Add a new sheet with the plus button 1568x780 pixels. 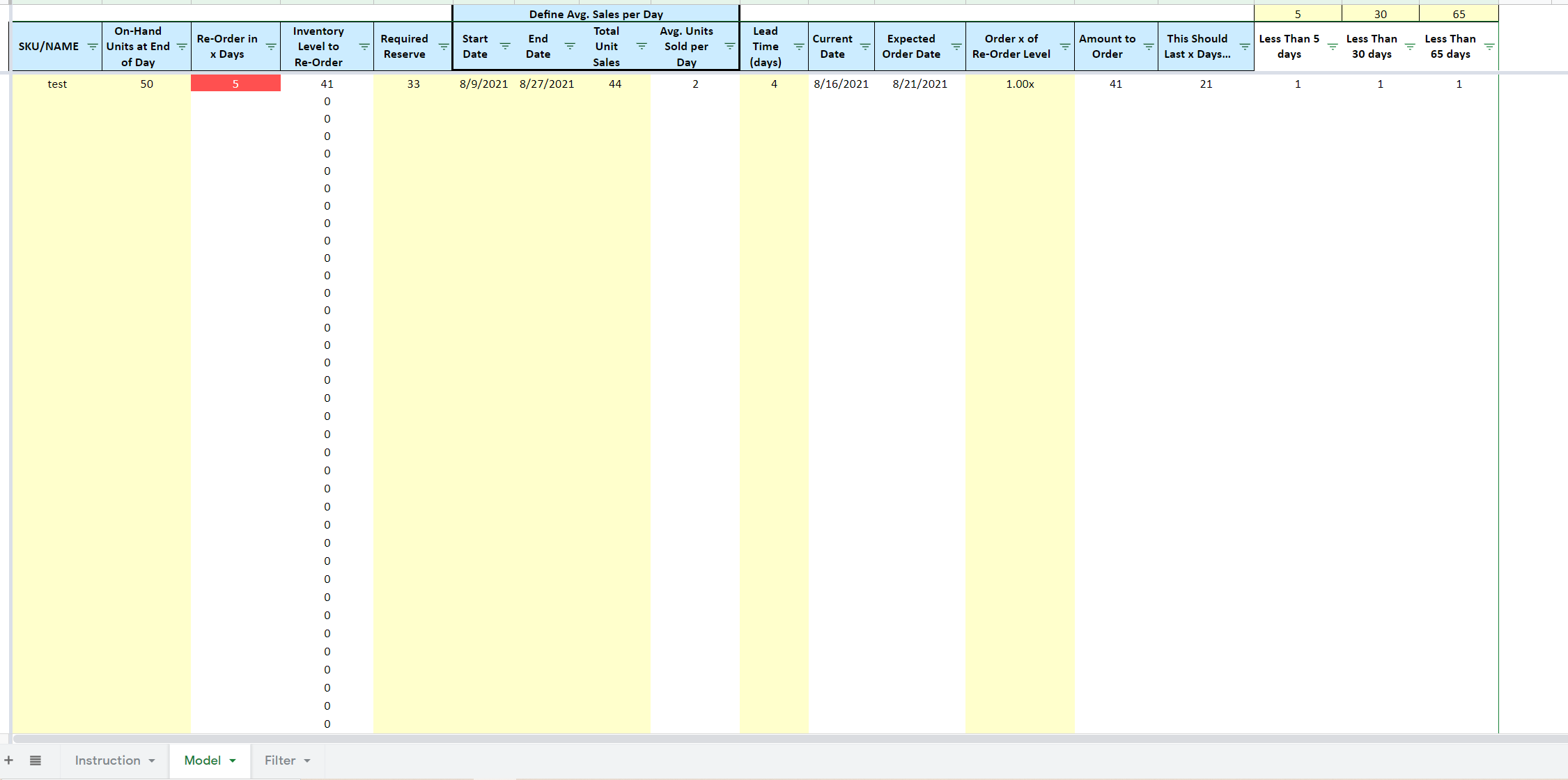coord(10,760)
